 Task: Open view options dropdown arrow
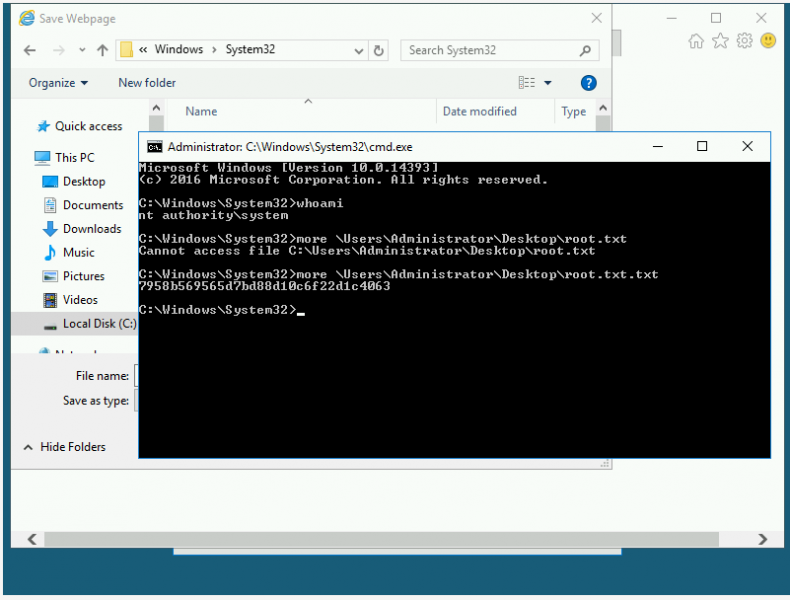pyautogui.click(x=548, y=83)
